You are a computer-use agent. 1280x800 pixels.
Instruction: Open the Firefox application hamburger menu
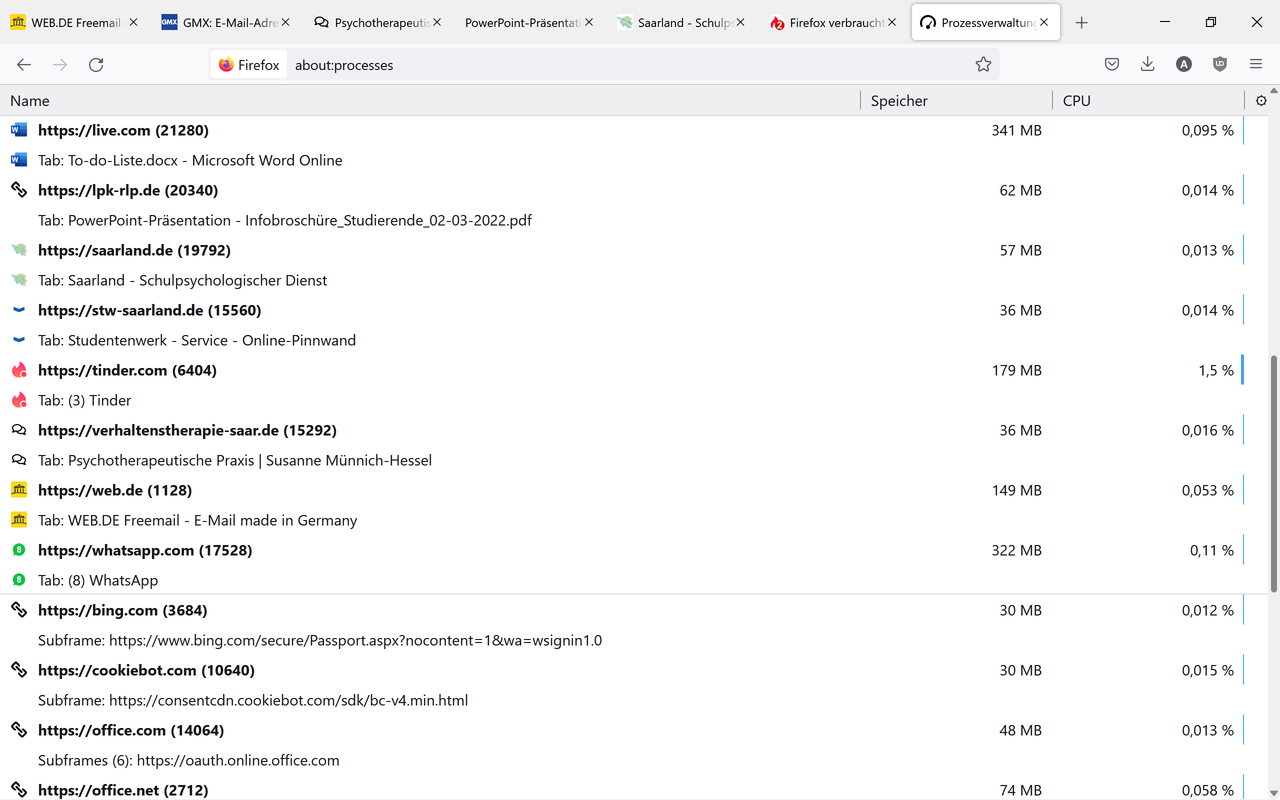[1256, 65]
